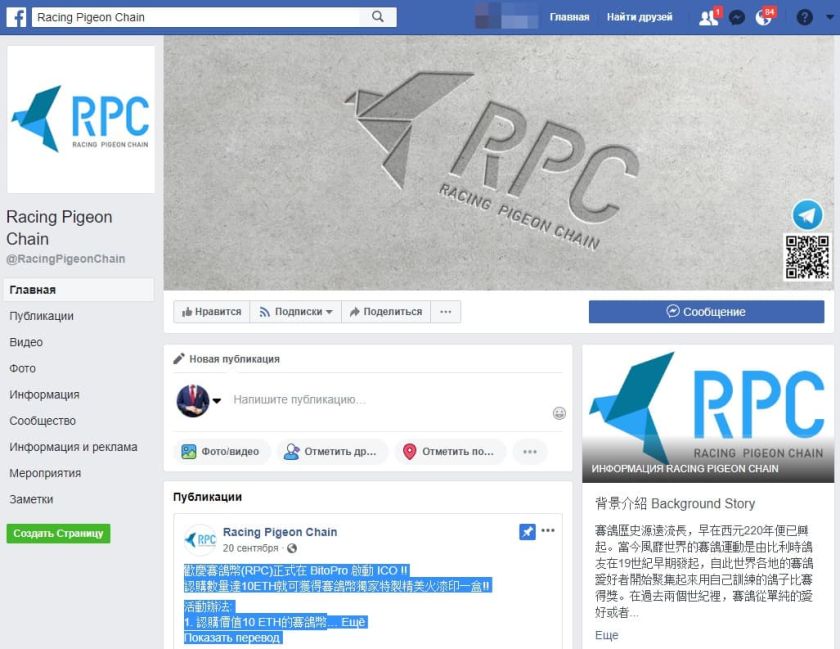840x649 pixels.
Task: Open the globe notifications icon
Action: point(764,18)
